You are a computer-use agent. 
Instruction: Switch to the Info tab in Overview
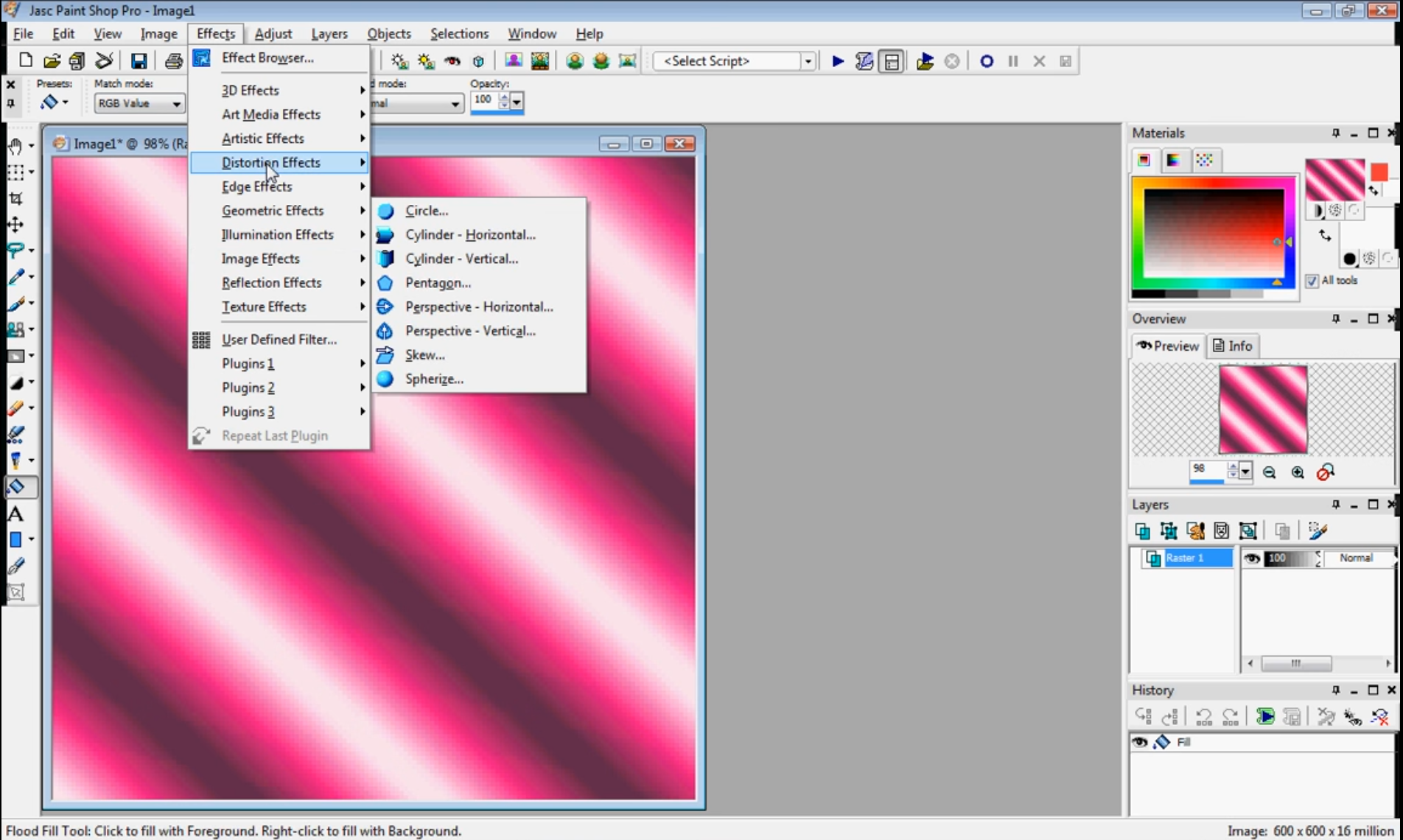1232,346
